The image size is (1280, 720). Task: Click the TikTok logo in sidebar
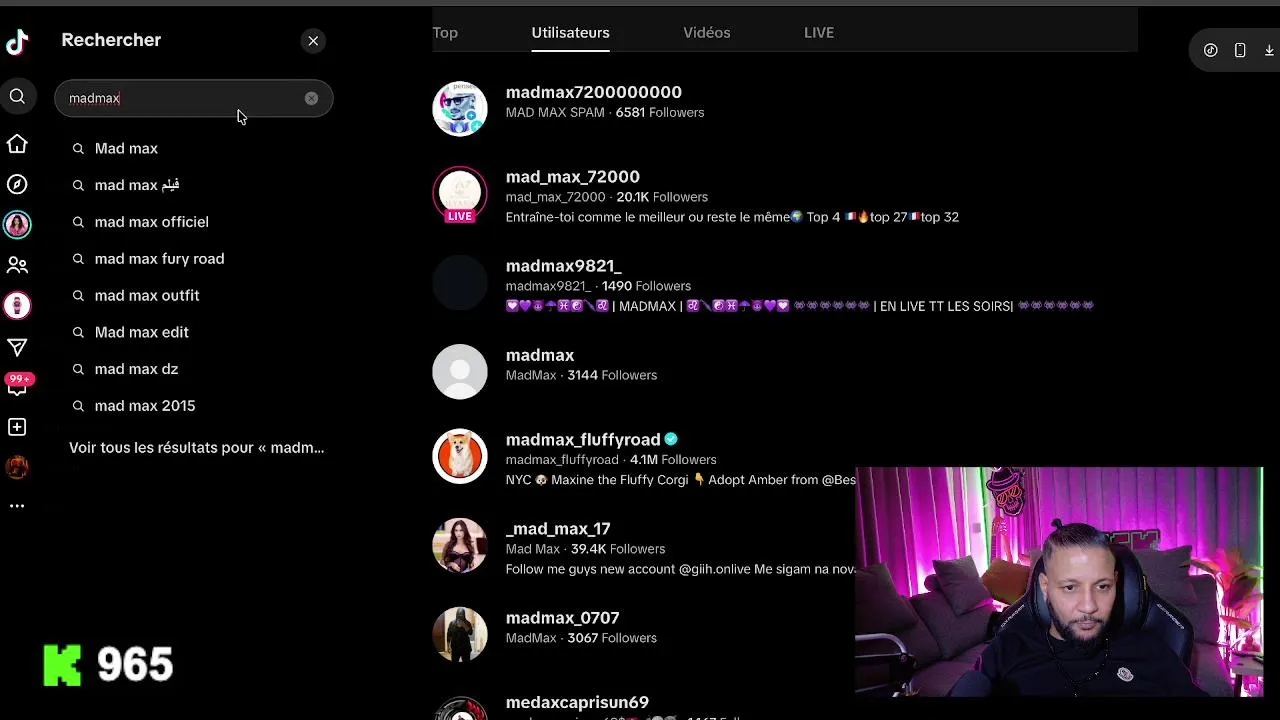point(17,41)
